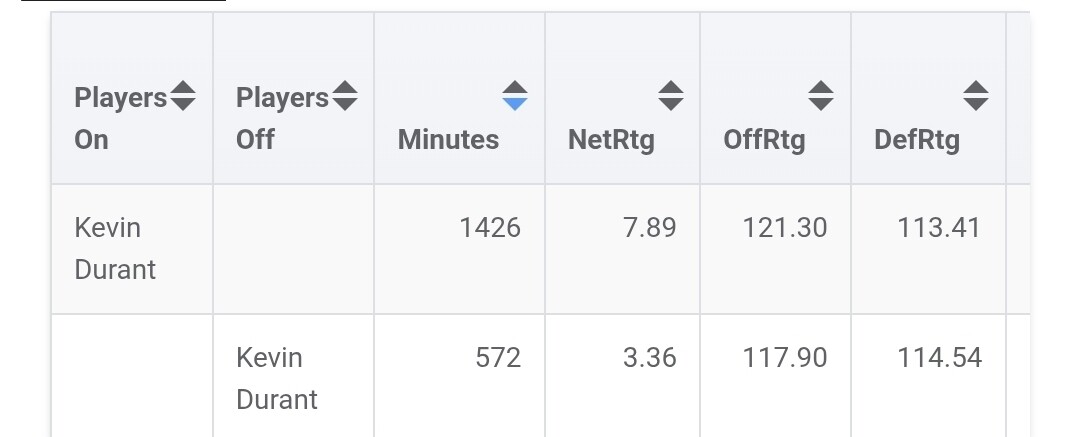Click the DefRtg sort arrows icon

(976, 96)
